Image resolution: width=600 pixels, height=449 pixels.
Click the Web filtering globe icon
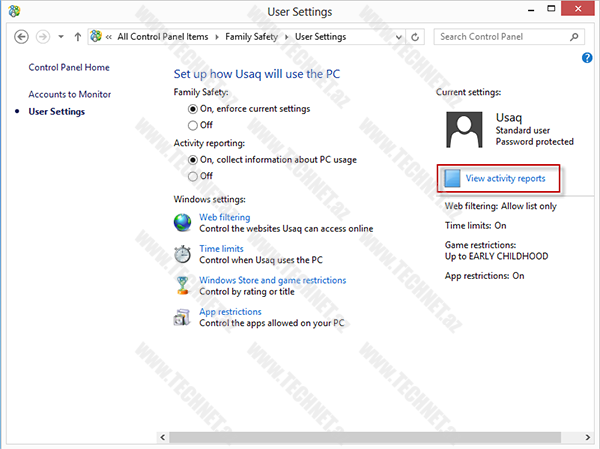pyautogui.click(x=183, y=222)
